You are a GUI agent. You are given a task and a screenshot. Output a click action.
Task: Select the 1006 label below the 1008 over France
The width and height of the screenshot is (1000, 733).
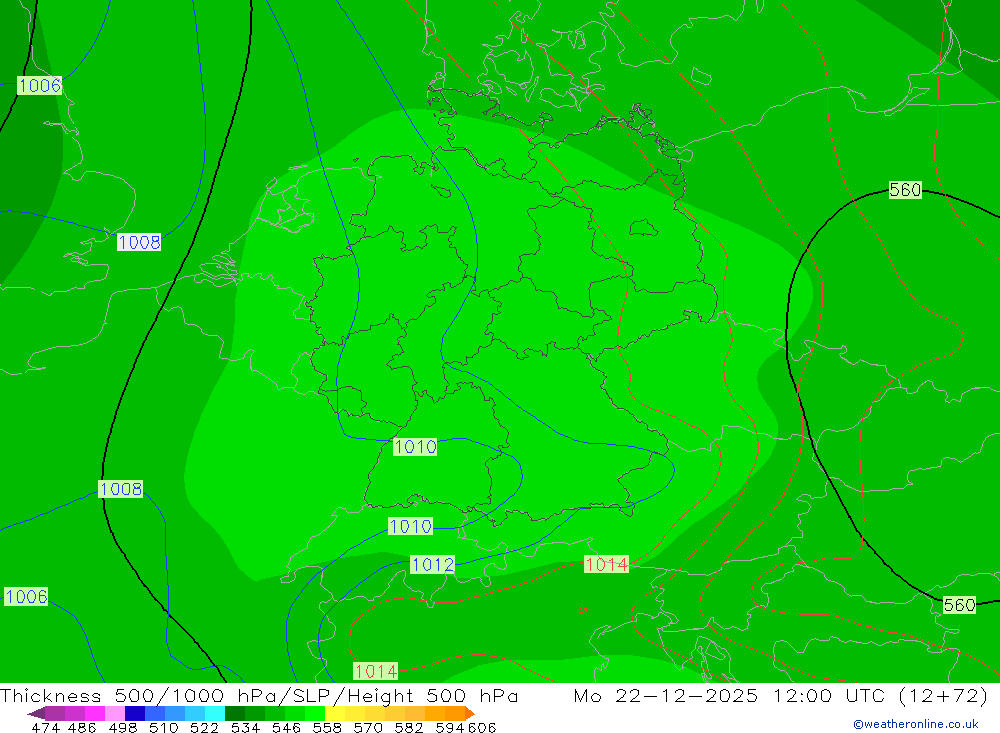tap(26, 596)
